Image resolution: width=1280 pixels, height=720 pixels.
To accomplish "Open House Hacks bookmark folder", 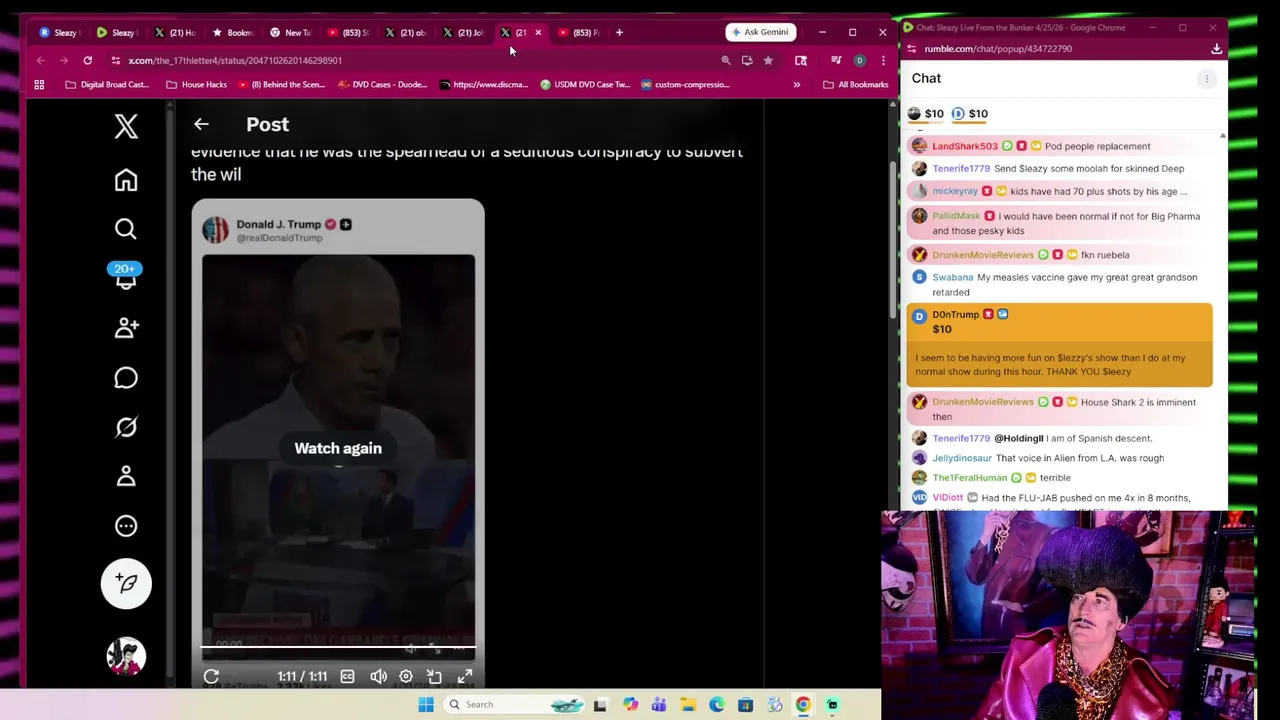I will tap(196, 84).
